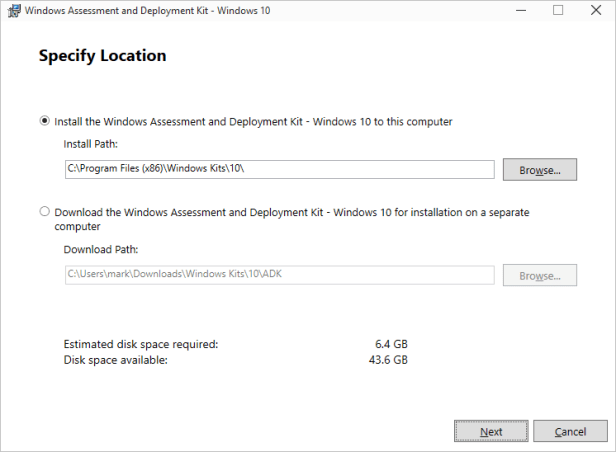
Task: Click the Specify Location heading
Action: (x=102, y=56)
